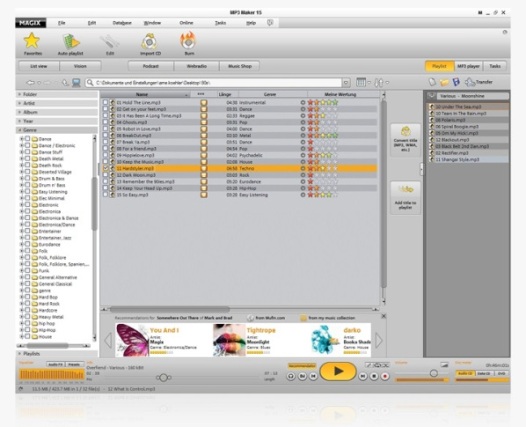Open the Database menu

122,23
